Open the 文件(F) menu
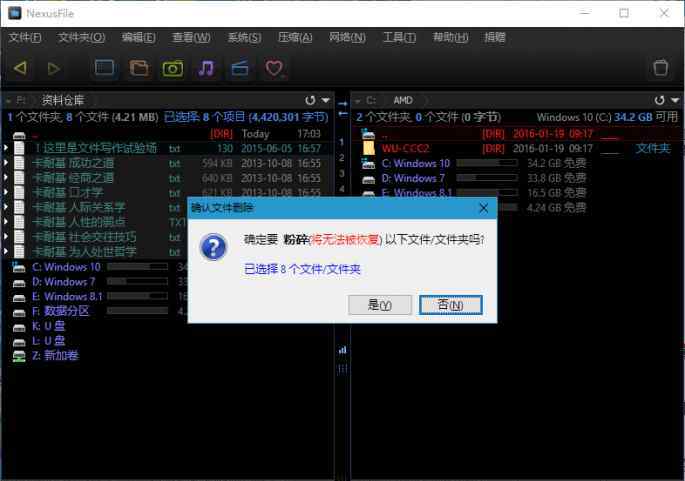 point(25,38)
